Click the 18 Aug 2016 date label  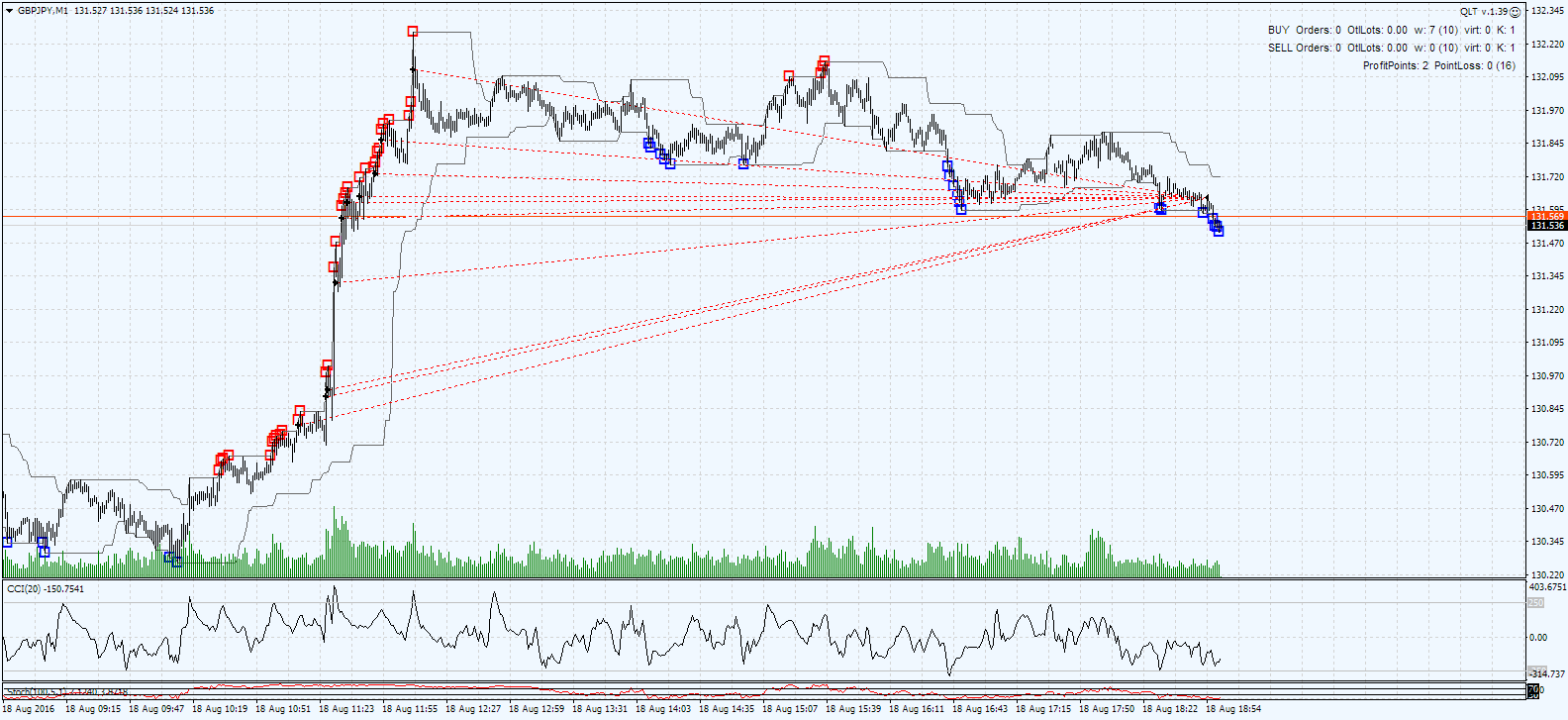pos(29,709)
